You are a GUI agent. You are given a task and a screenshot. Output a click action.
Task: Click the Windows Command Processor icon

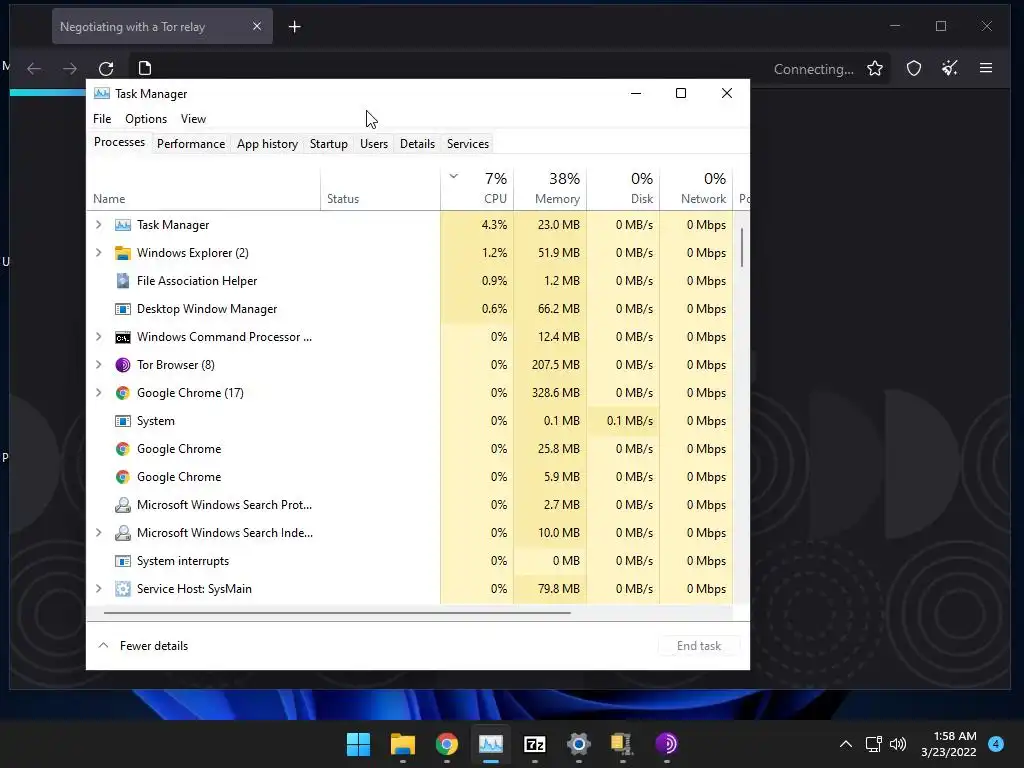point(123,337)
